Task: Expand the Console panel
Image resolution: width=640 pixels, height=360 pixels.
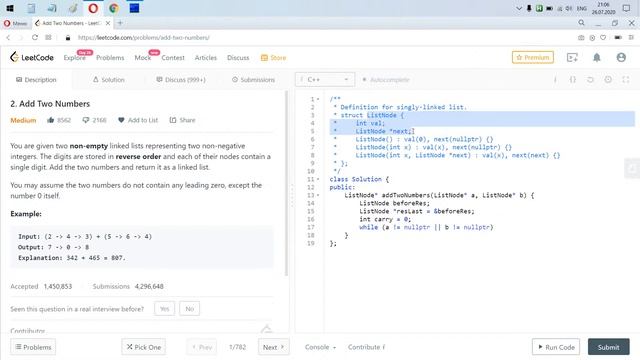Action: tap(320, 347)
